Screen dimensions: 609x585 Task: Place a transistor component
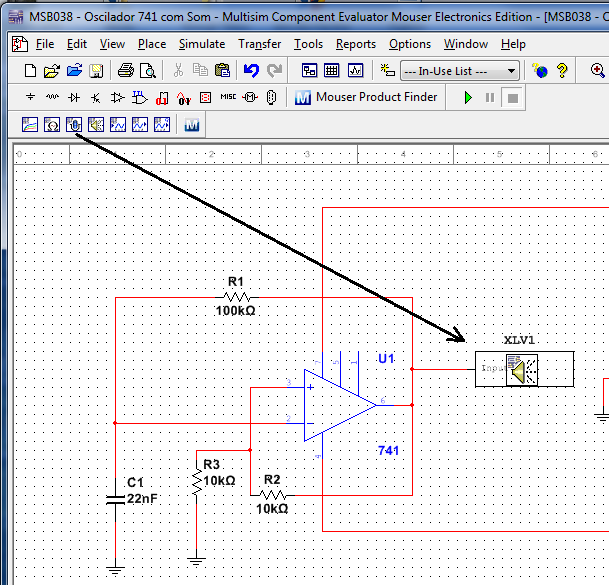(96, 97)
